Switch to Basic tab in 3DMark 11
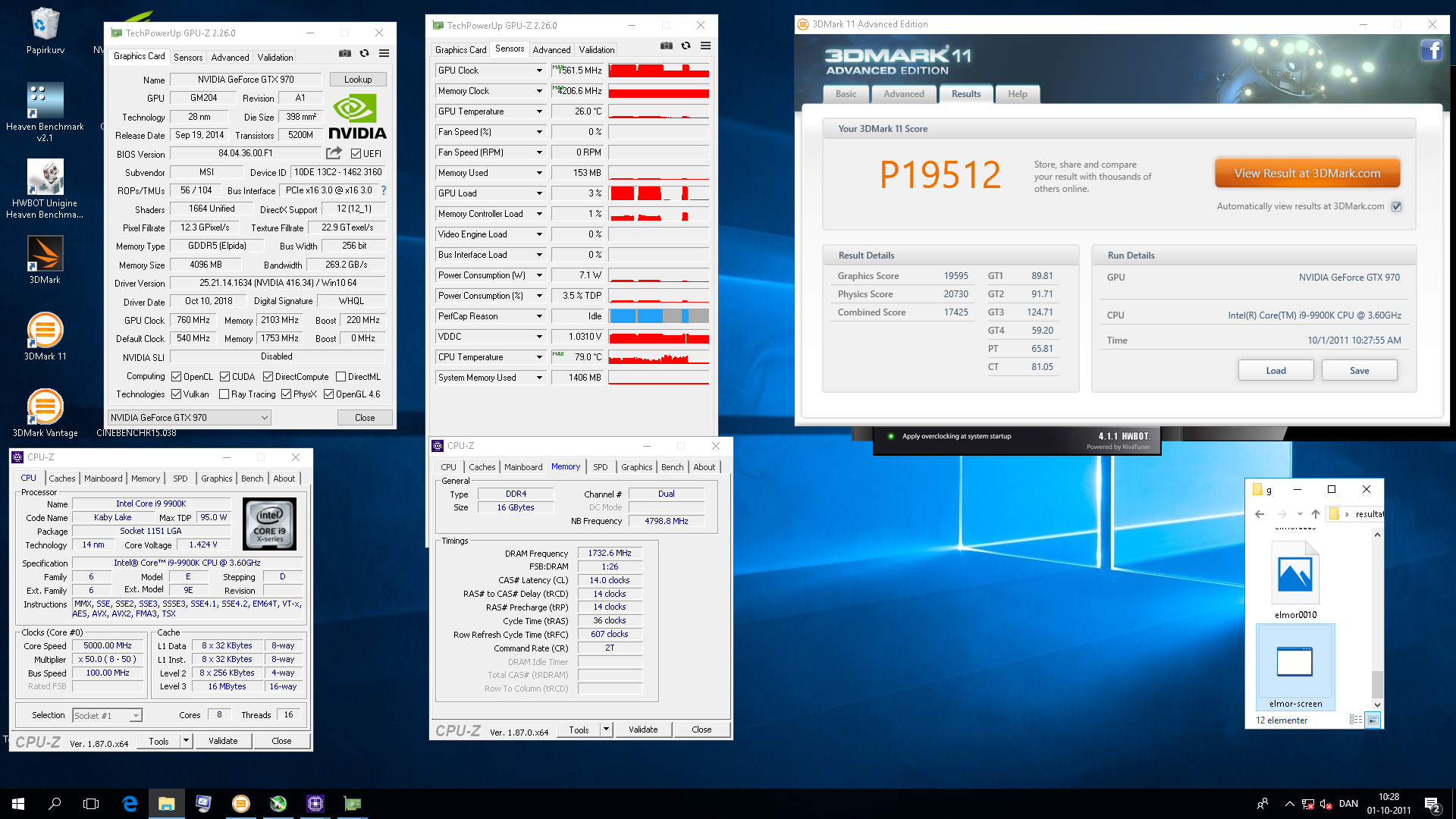 point(846,94)
